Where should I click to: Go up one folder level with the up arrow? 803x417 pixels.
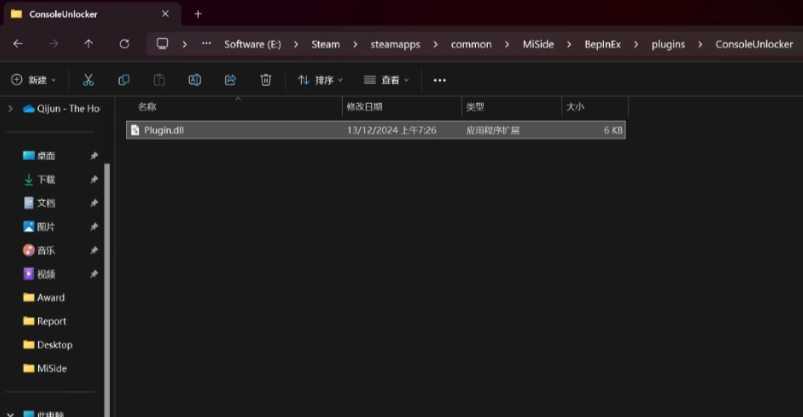[x=89, y=44]
